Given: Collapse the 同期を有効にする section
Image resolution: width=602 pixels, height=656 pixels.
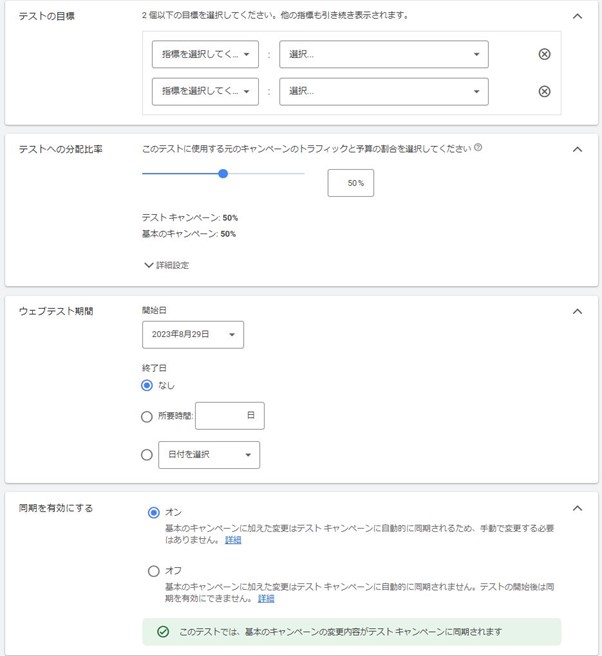Looking at the screenshot, I should [x=577, y=508].
